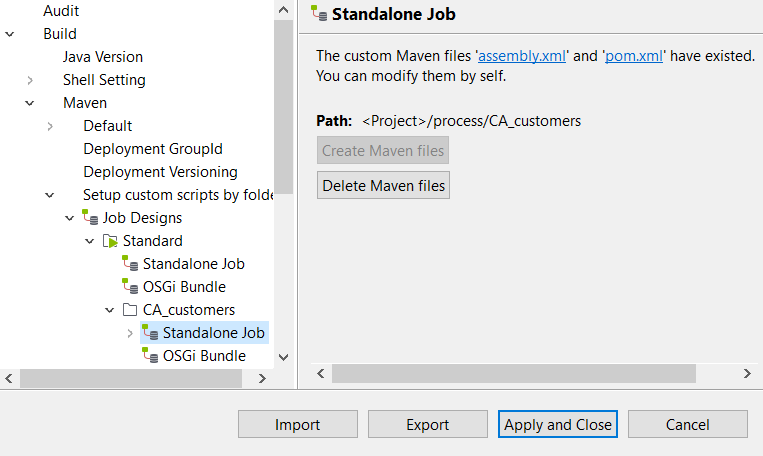Open the pom.xml link
This screenshot has width=763, height=456.
[x=634, y=56]
